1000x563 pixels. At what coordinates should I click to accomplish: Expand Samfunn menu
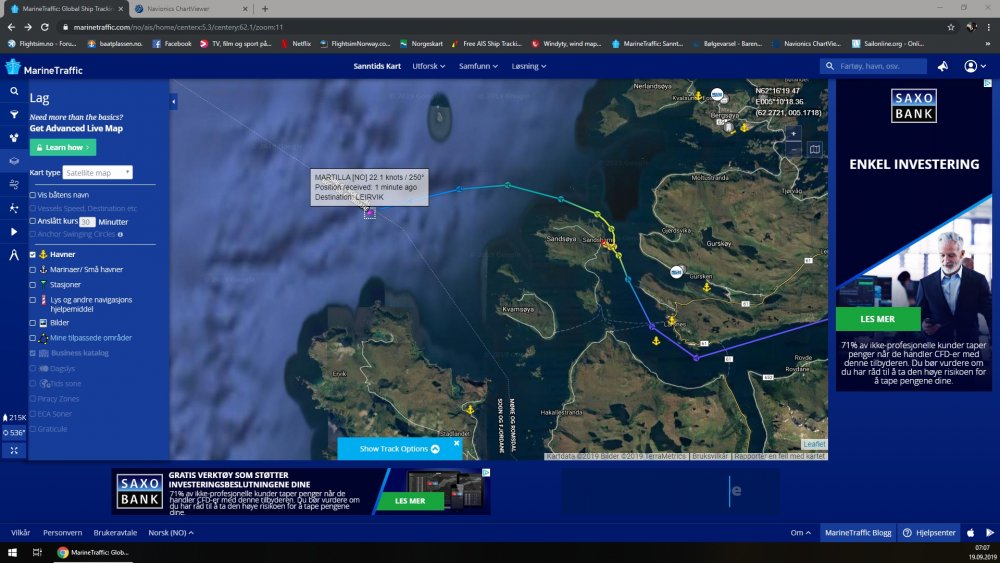(x=478, y=66)
